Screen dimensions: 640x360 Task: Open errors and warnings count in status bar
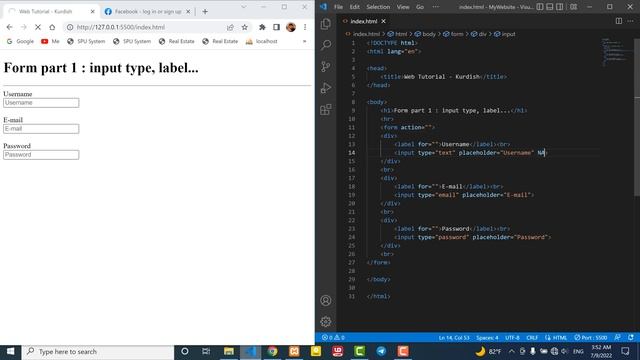[333, 338]
